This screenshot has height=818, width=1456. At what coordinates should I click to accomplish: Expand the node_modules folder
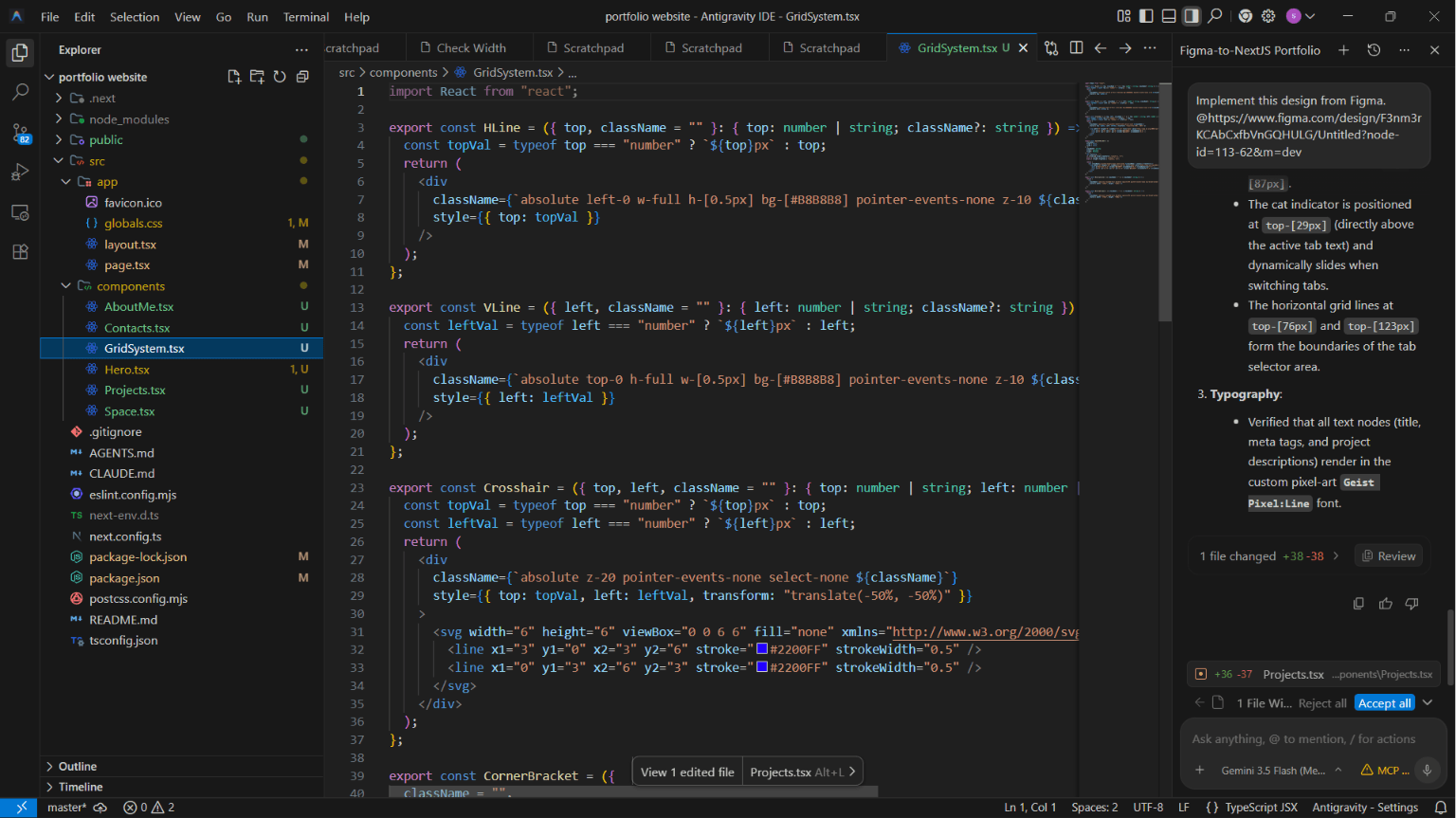click(59, 118)
